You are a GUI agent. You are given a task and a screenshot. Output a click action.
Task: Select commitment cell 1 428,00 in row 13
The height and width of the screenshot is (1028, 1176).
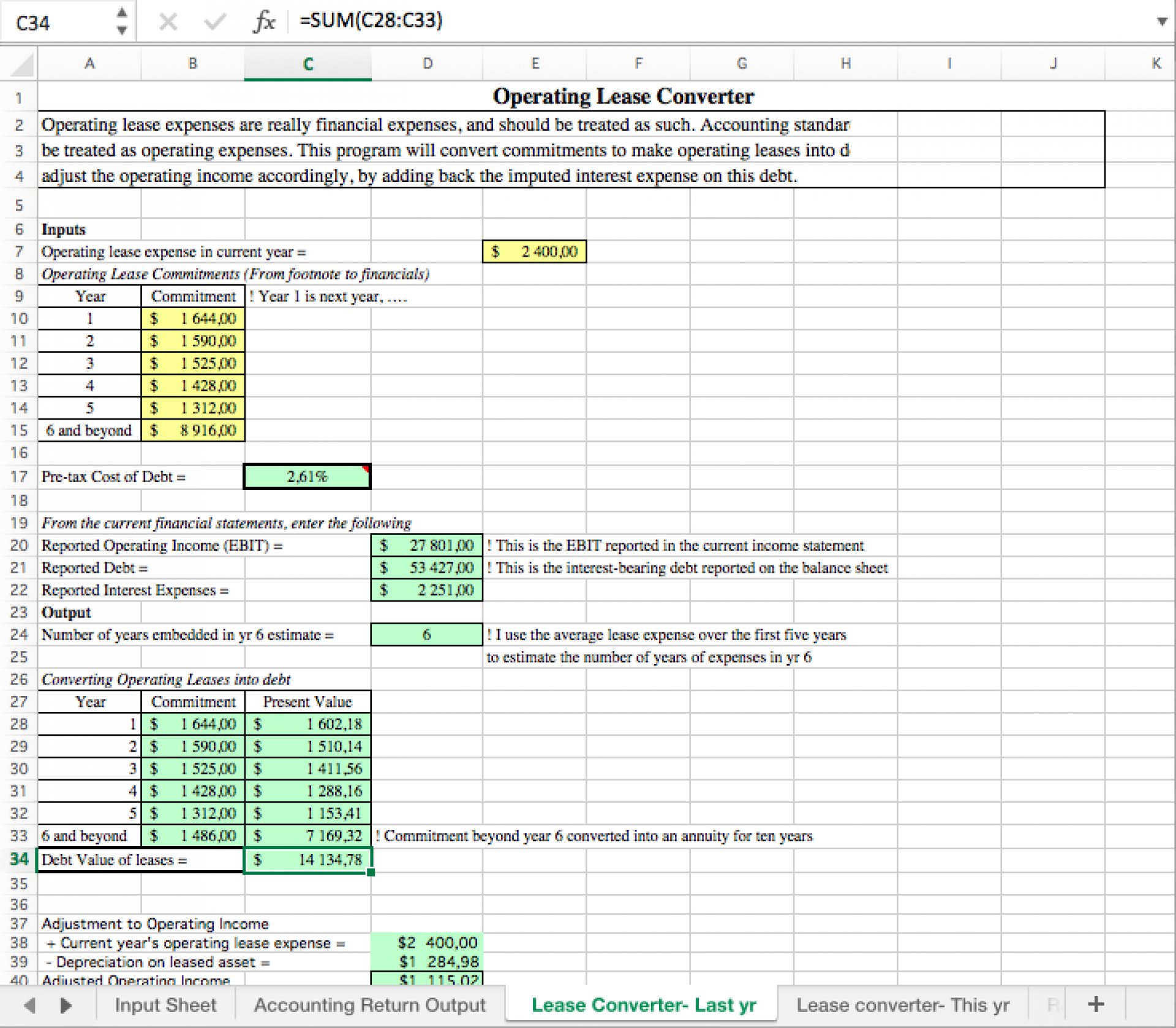click(x=193, y=386)
